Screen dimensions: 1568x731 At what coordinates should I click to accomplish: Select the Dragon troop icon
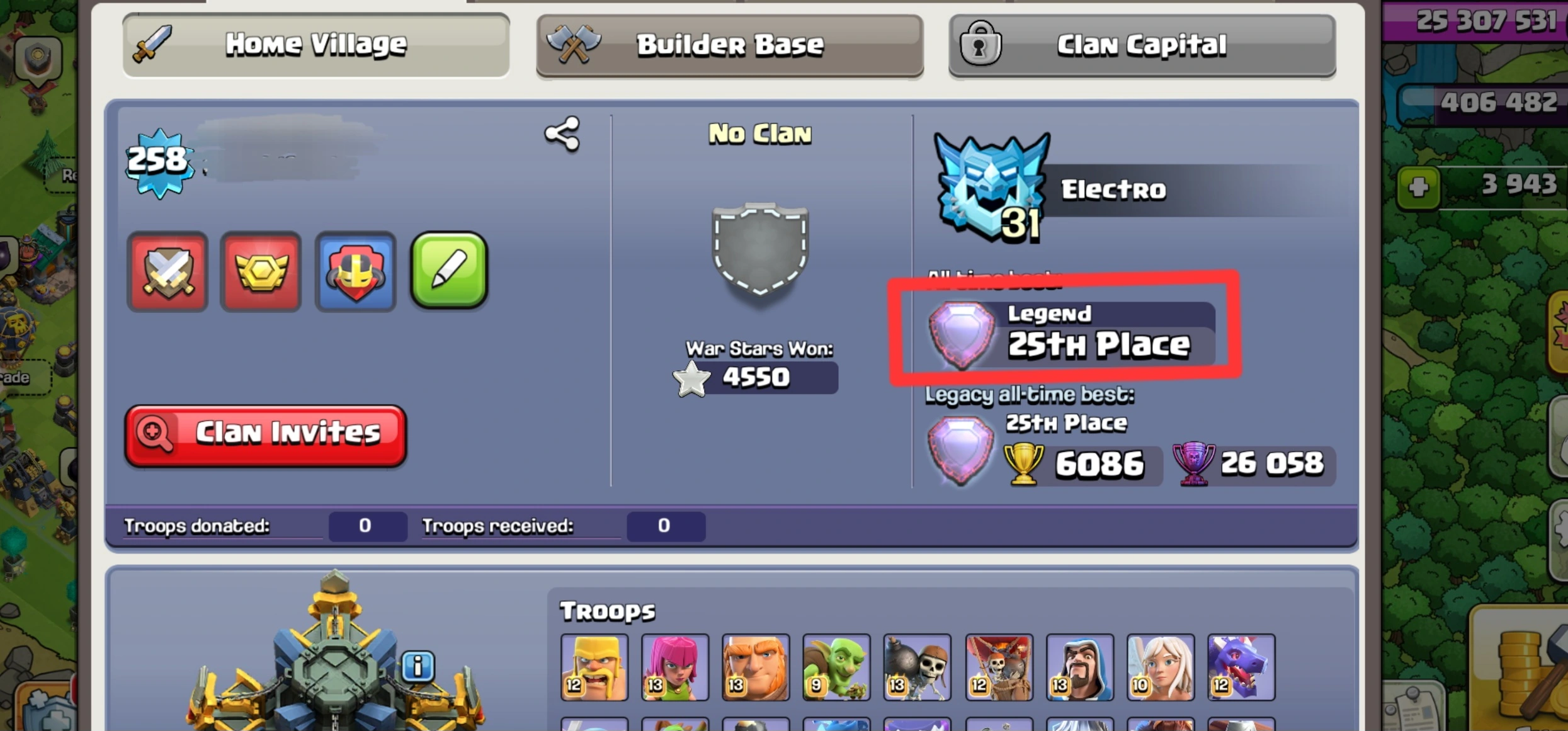click(1241, 667)
